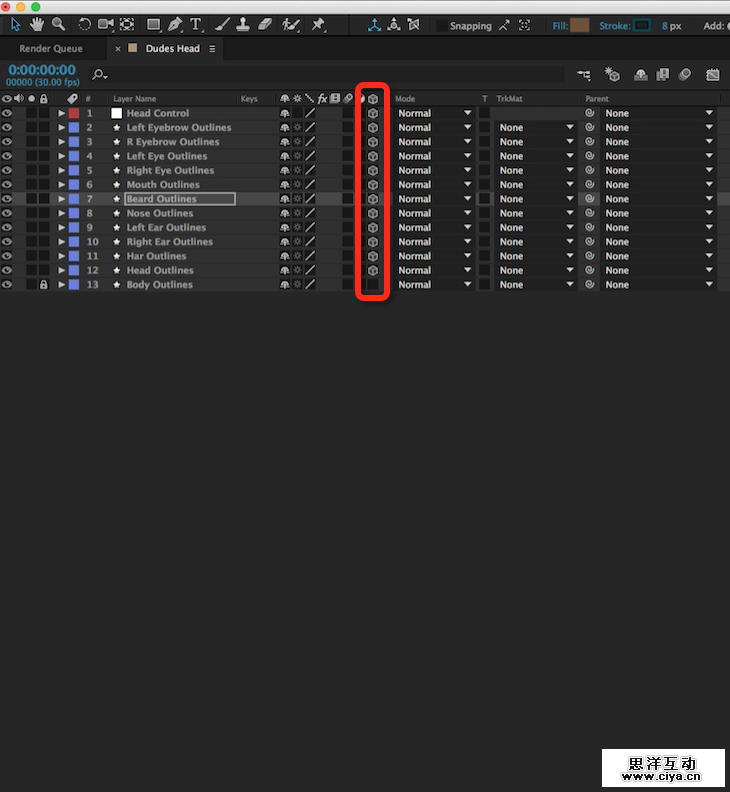730x792 pixels.
Task: Enable 3D switch for Body Outlines
Action: [373, 284]
